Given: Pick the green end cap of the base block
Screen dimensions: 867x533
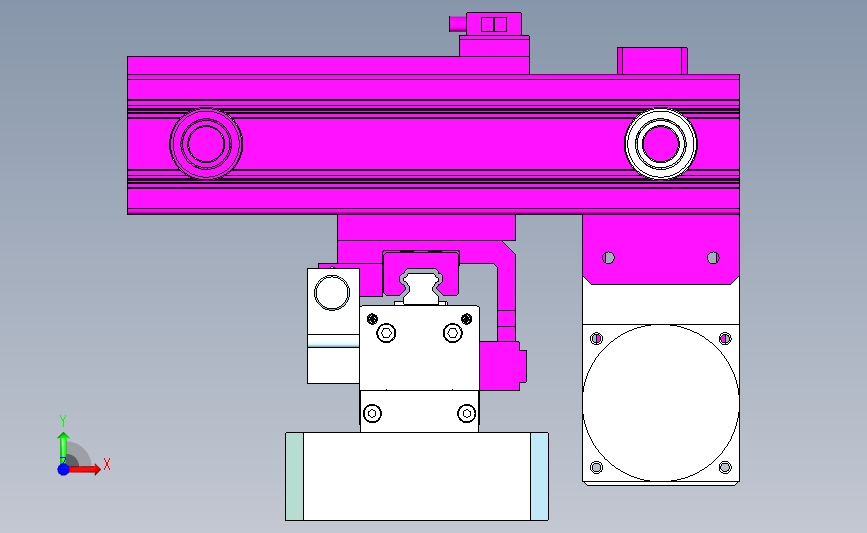Looking at the screenshot, I should click(x=295, y=477).
